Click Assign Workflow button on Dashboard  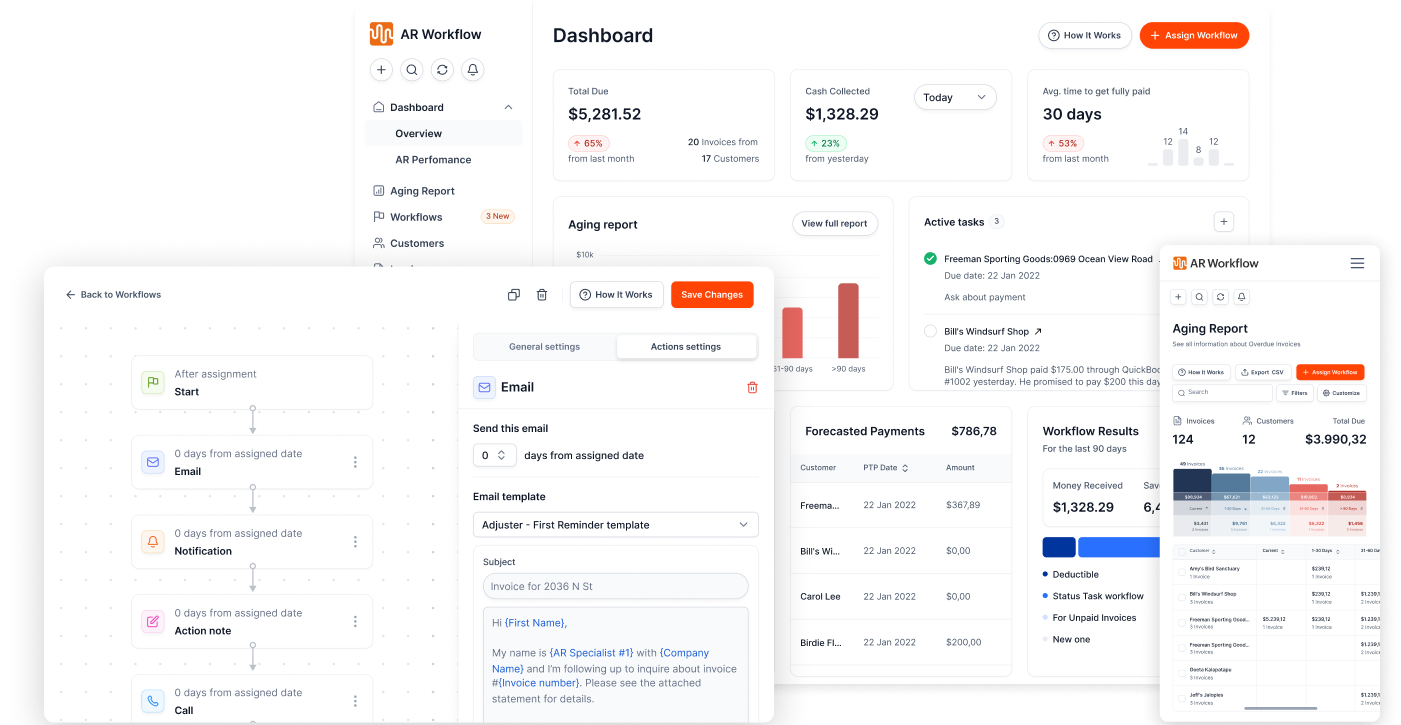click(1194, 35)
